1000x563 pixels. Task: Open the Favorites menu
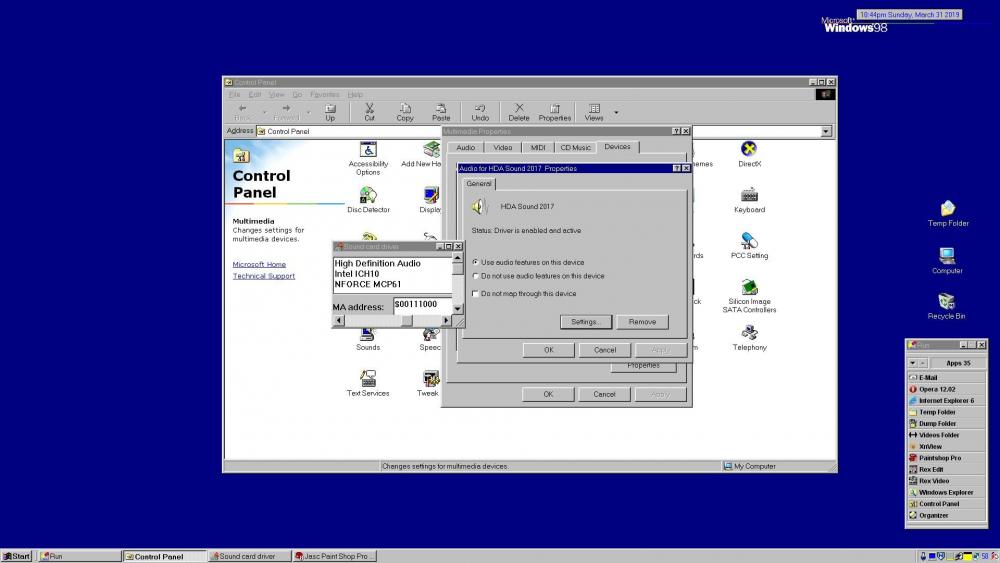[x=324, y=94]
